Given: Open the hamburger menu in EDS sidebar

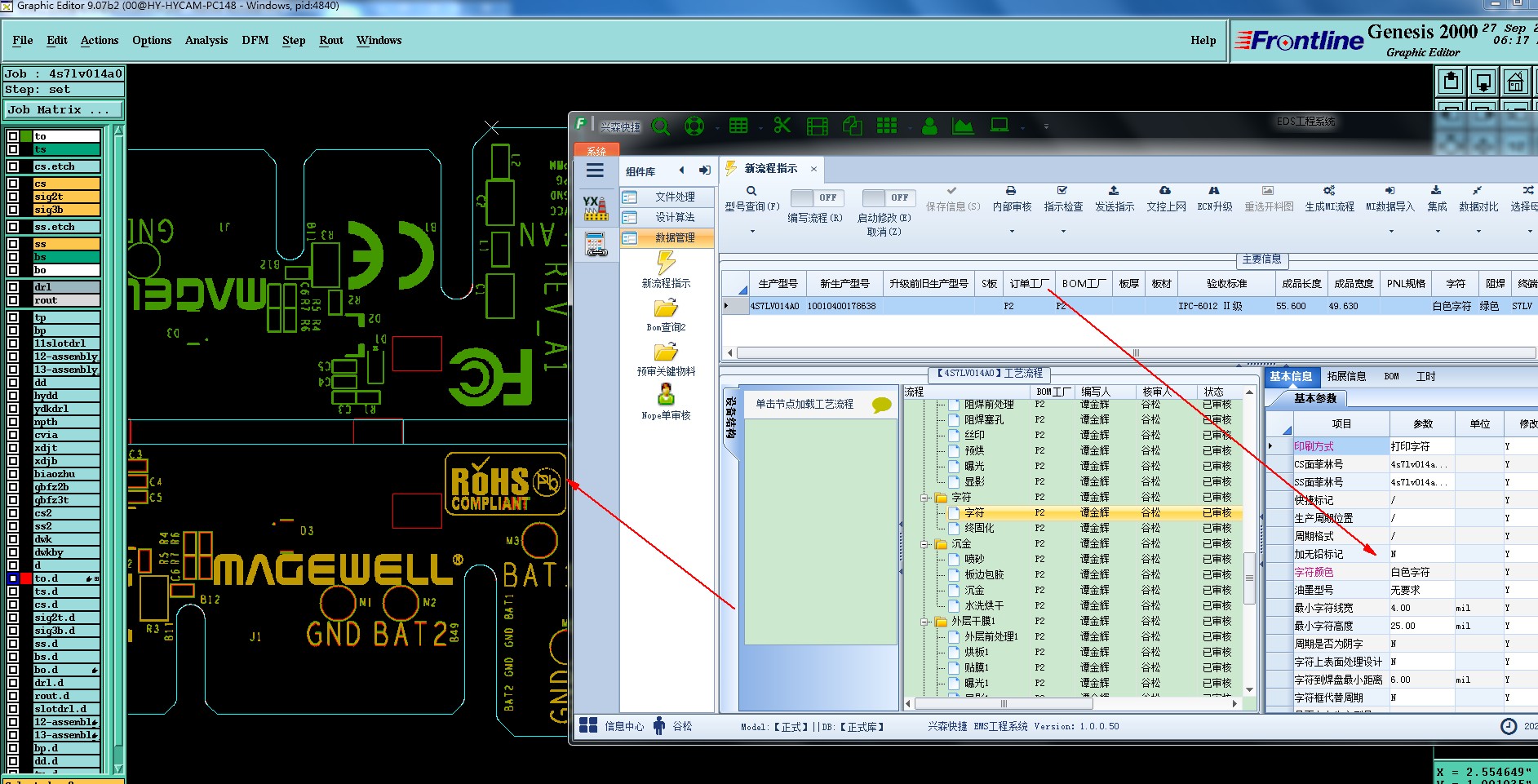Looking at the screenshot, I should [x=596, y=171].
